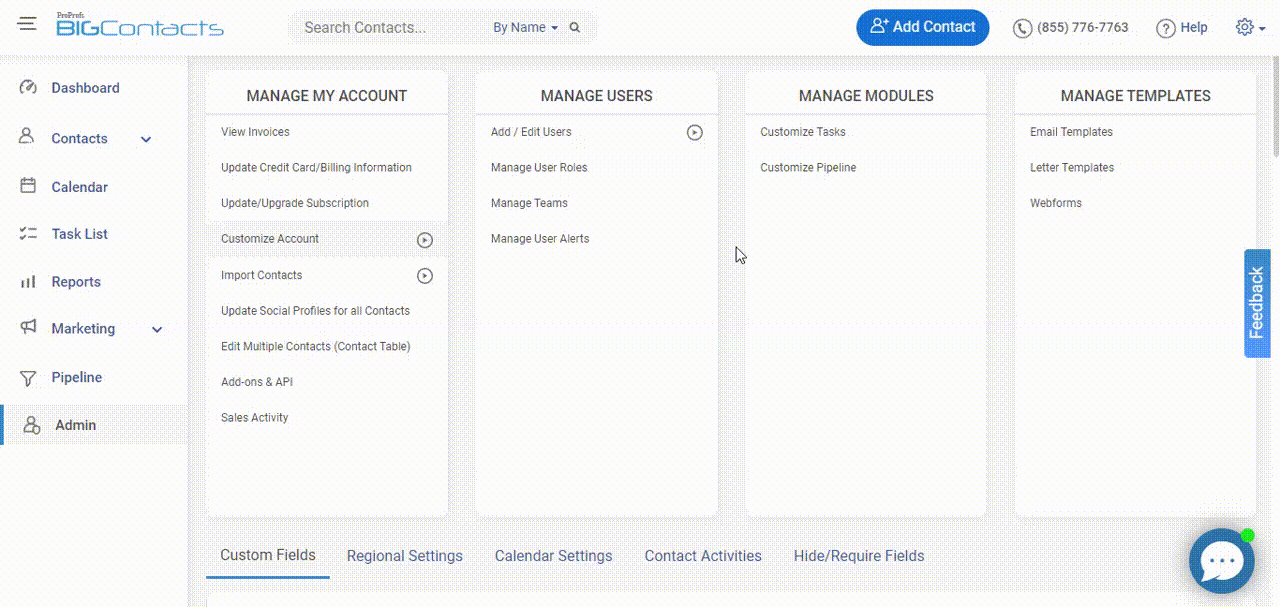1280x607 pixels.
Task: Click the Add Contact button
Action: (922, 27)
